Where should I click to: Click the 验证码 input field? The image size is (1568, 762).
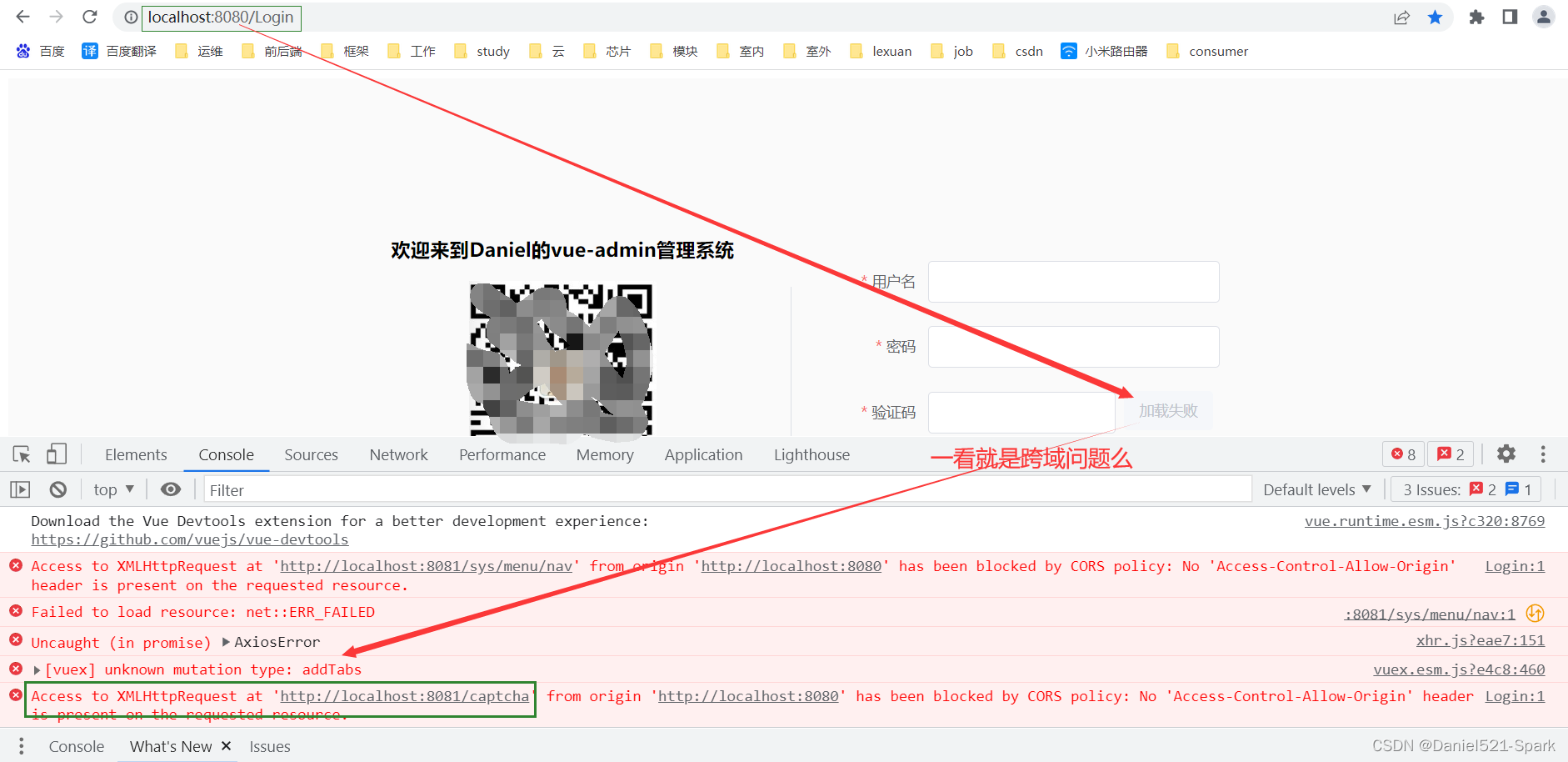tap(1021, 412)
